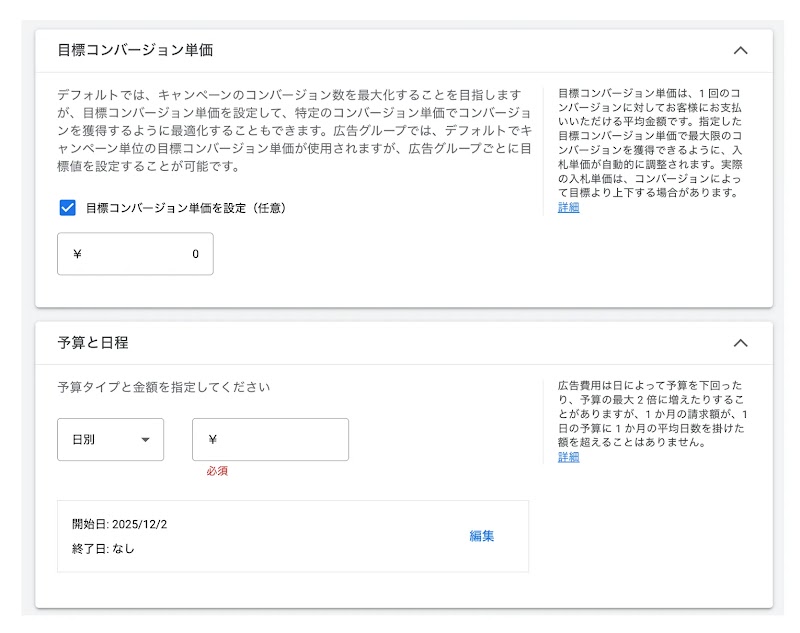Click the 0 value in the CPA input
This screenshot has height=633, width=800.
197,254
